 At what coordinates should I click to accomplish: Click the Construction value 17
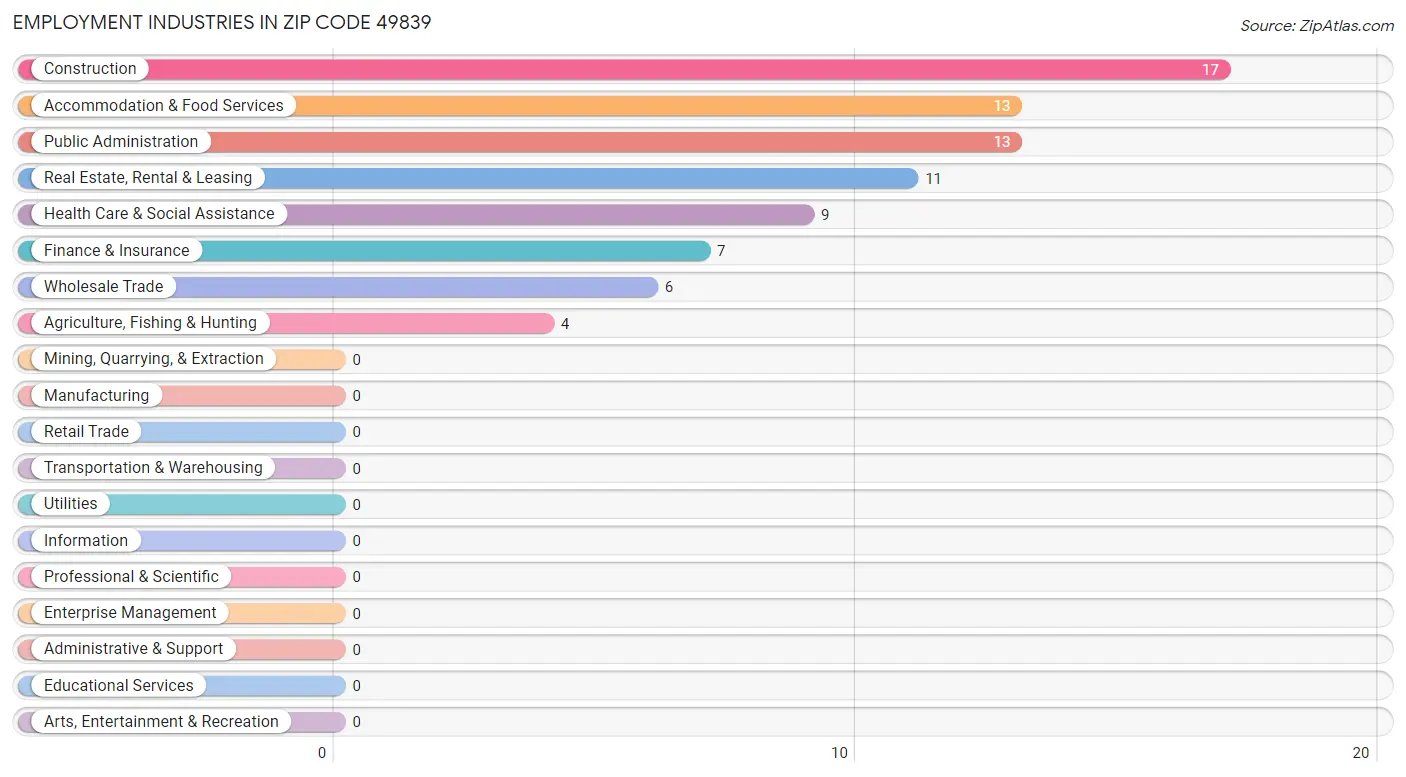1210,70
